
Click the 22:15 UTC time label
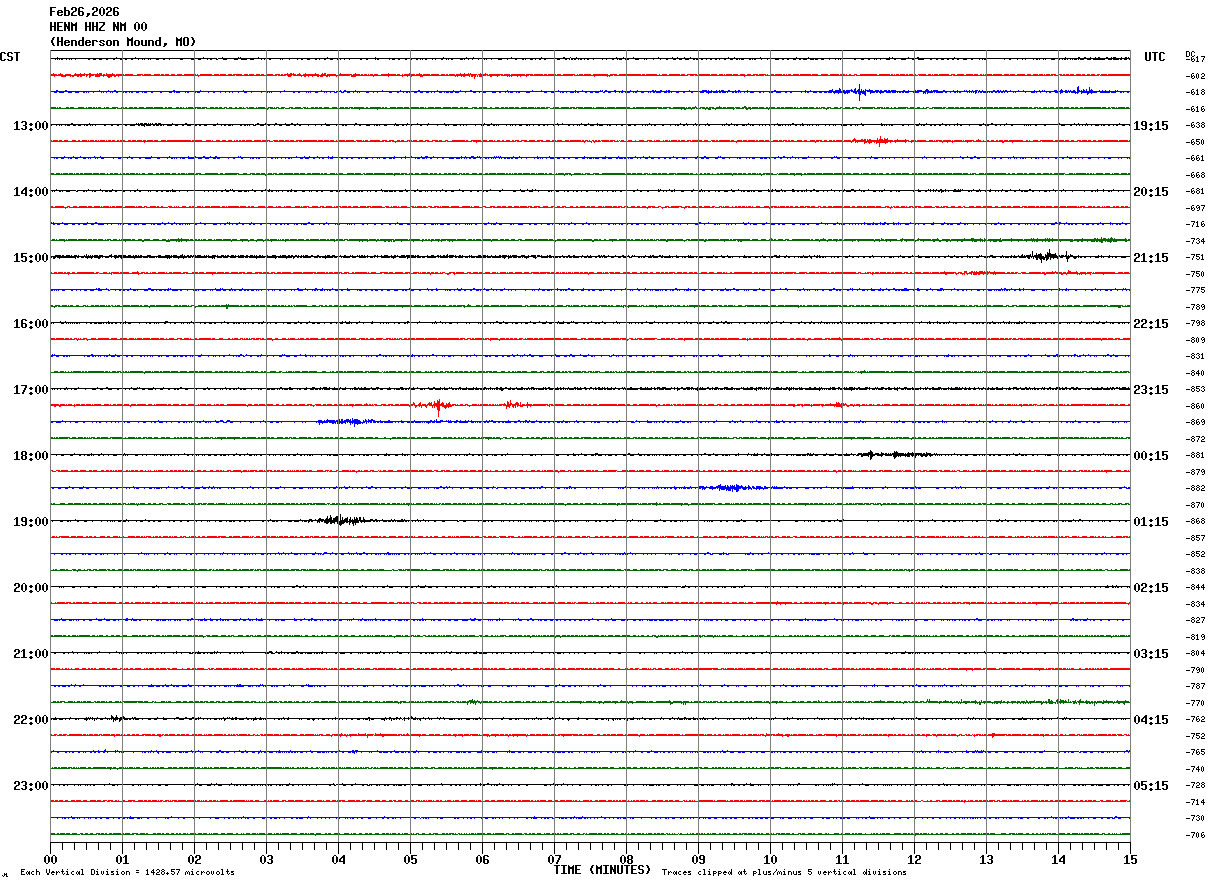click(x=1151, y=324)
